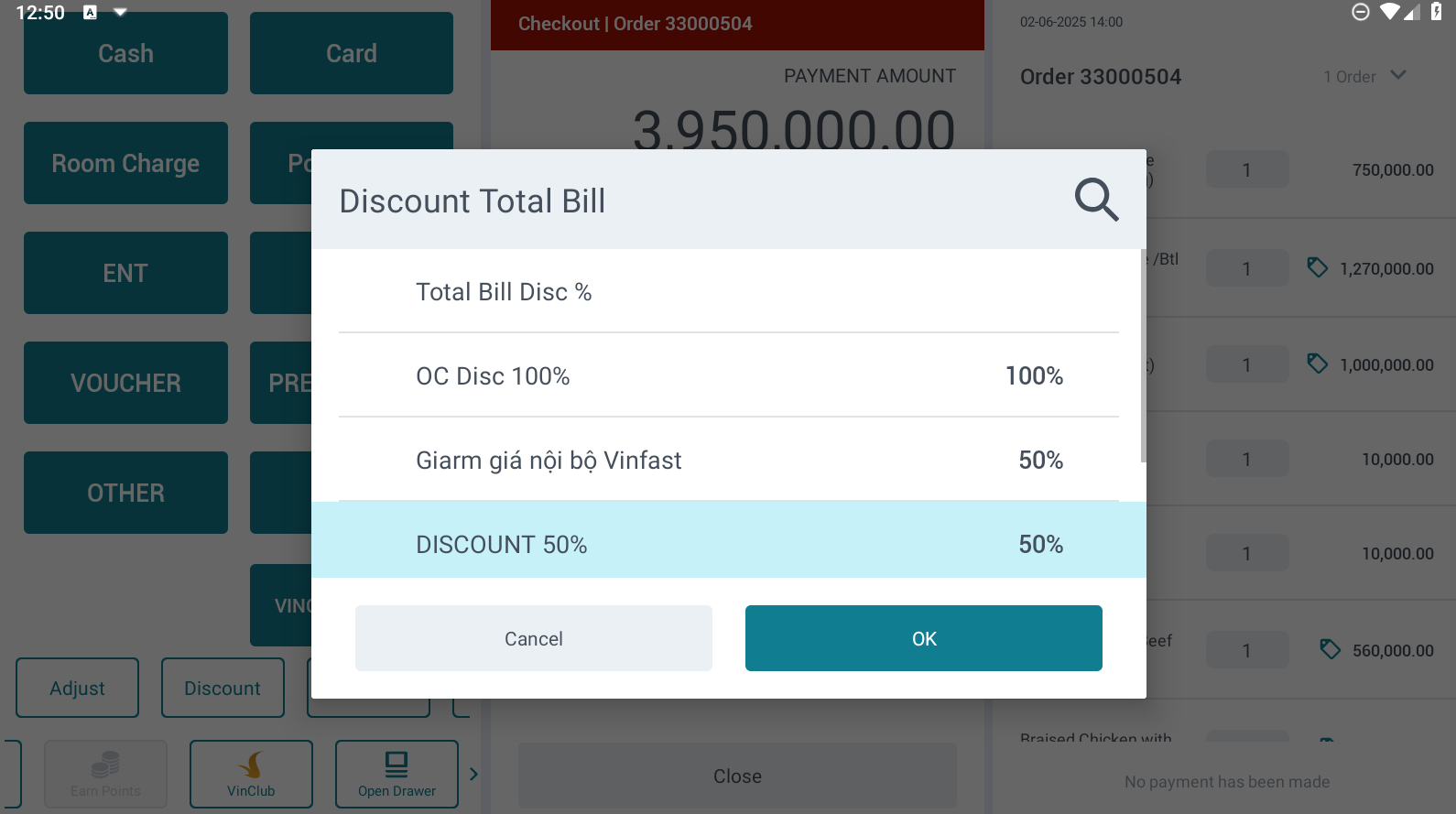Viewport: 1456px width, 814px height.
Task: Open the status bar notification dropdown arrow
Action: 120,12
